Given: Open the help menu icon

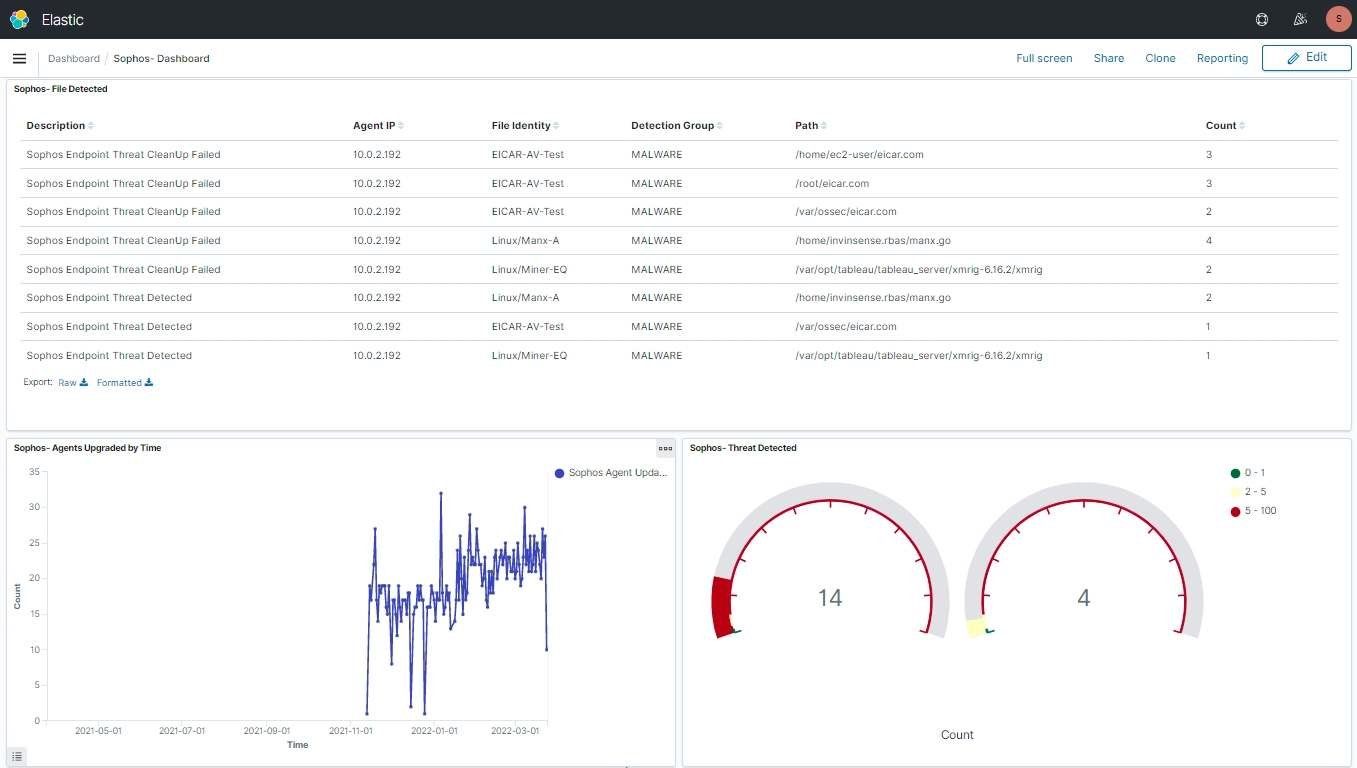Looking at the screenshot, I should coord(1262,19).
